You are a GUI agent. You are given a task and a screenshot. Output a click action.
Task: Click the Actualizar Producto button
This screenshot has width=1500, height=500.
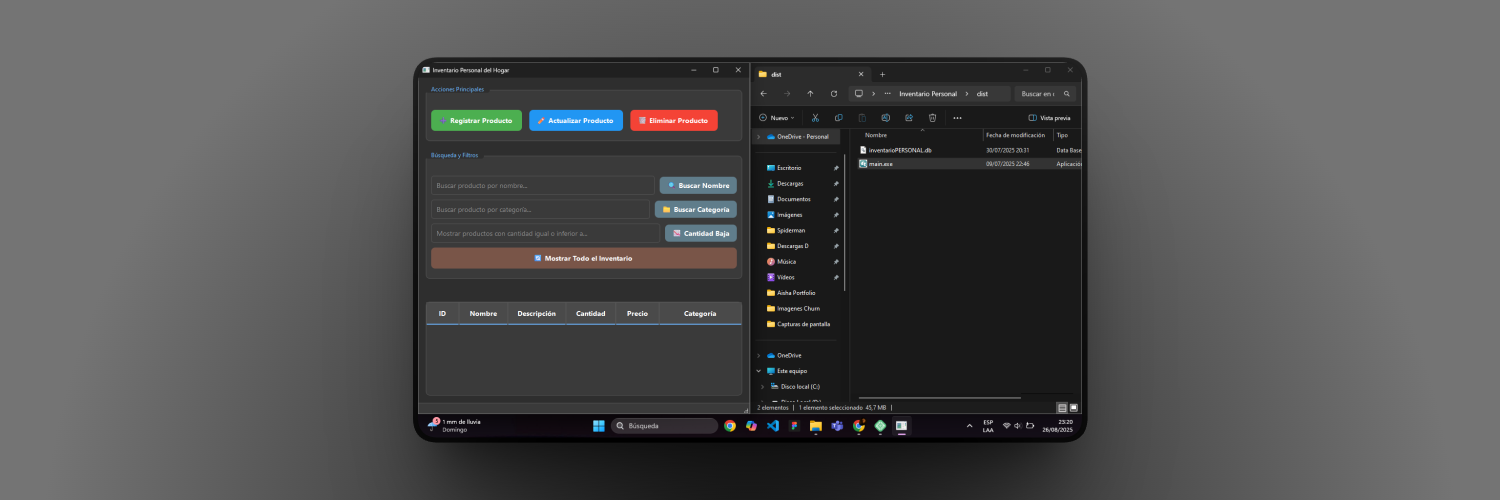575,121
